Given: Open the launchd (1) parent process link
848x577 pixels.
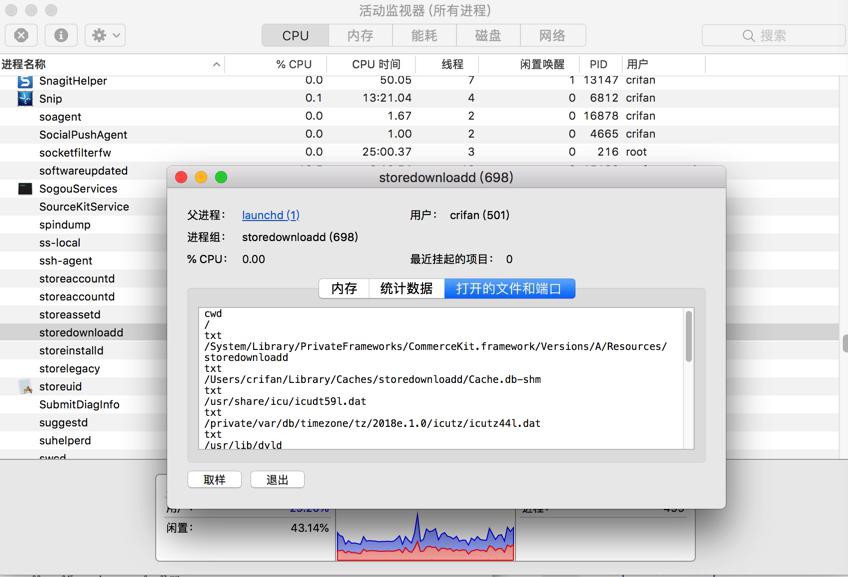Looking at the screenshot, I should pos(270,215).
